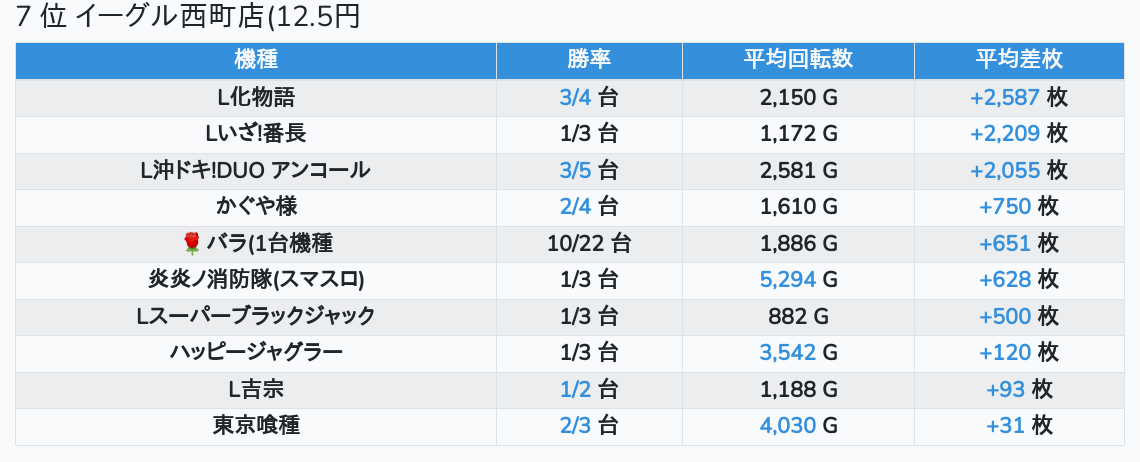Select L沖ドキ!DUO アンコール machine name

[x=256, y=170]
